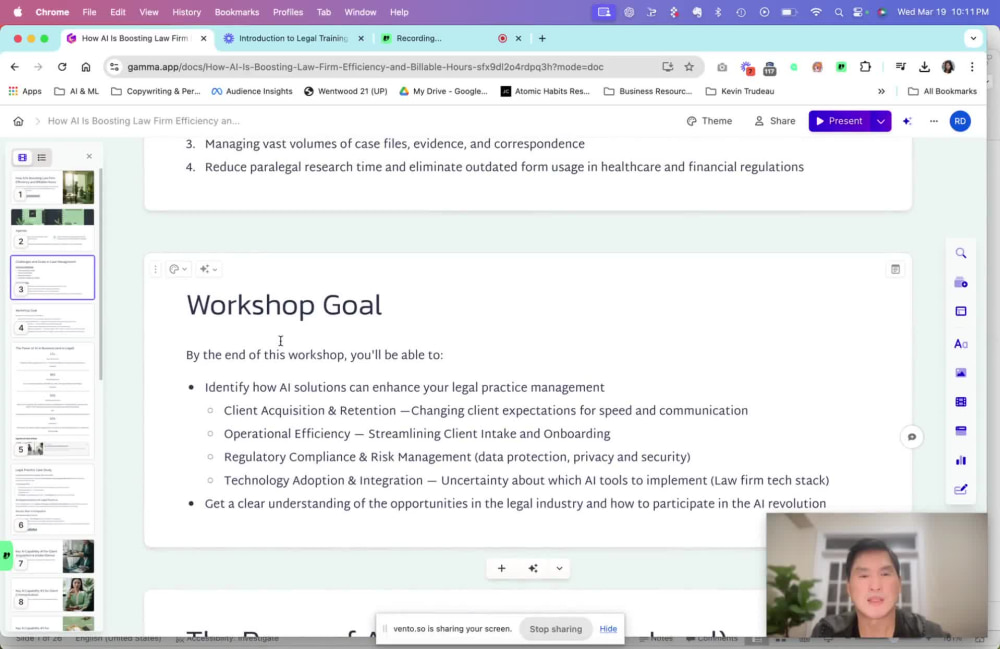Open Gamma home icon in breadcrumb
The image size is (1000, 649).
pyautogui.click(x=18, y=121)
